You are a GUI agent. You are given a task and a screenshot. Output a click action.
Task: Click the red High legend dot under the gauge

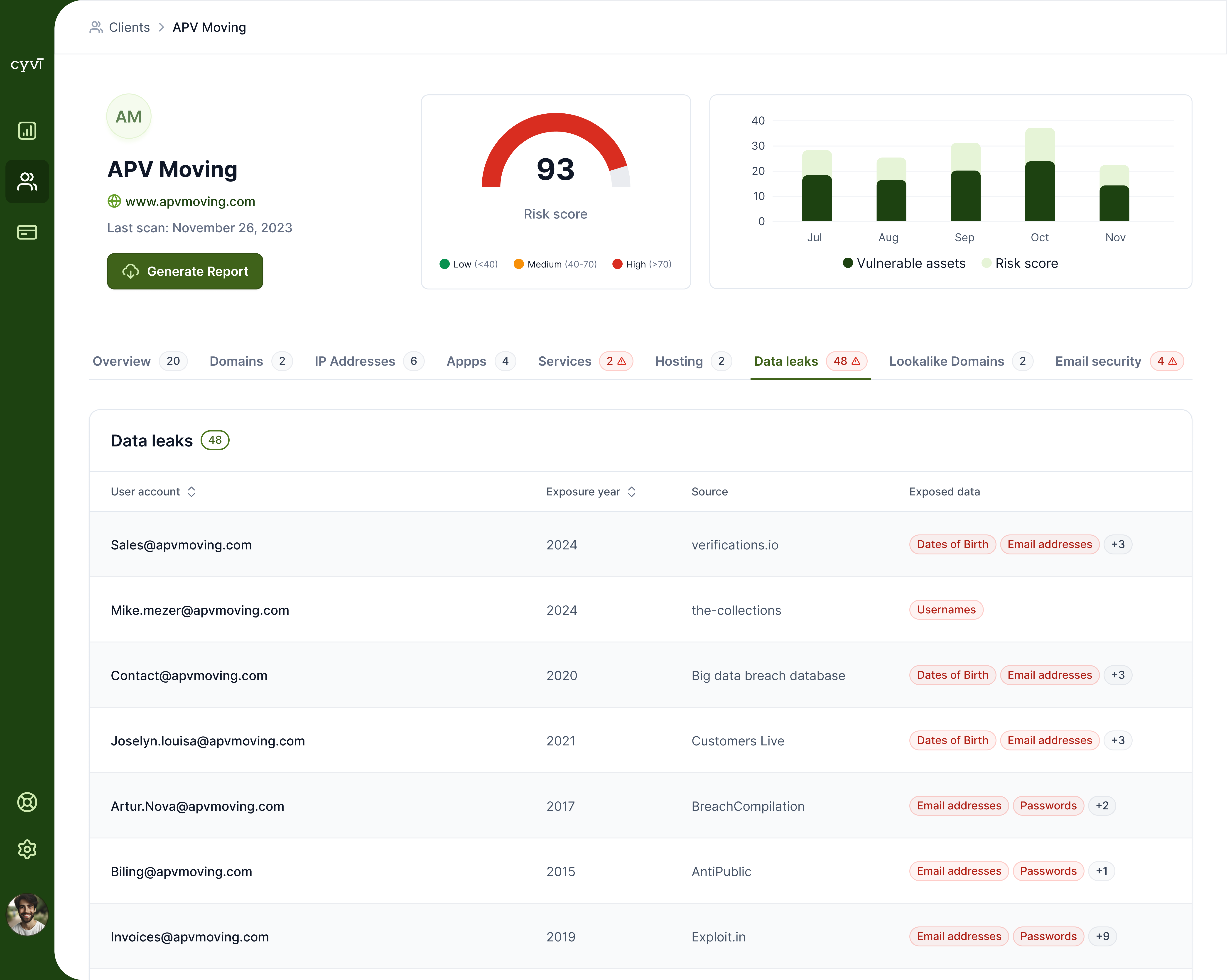pyautogui.click(x=618, y=264)
